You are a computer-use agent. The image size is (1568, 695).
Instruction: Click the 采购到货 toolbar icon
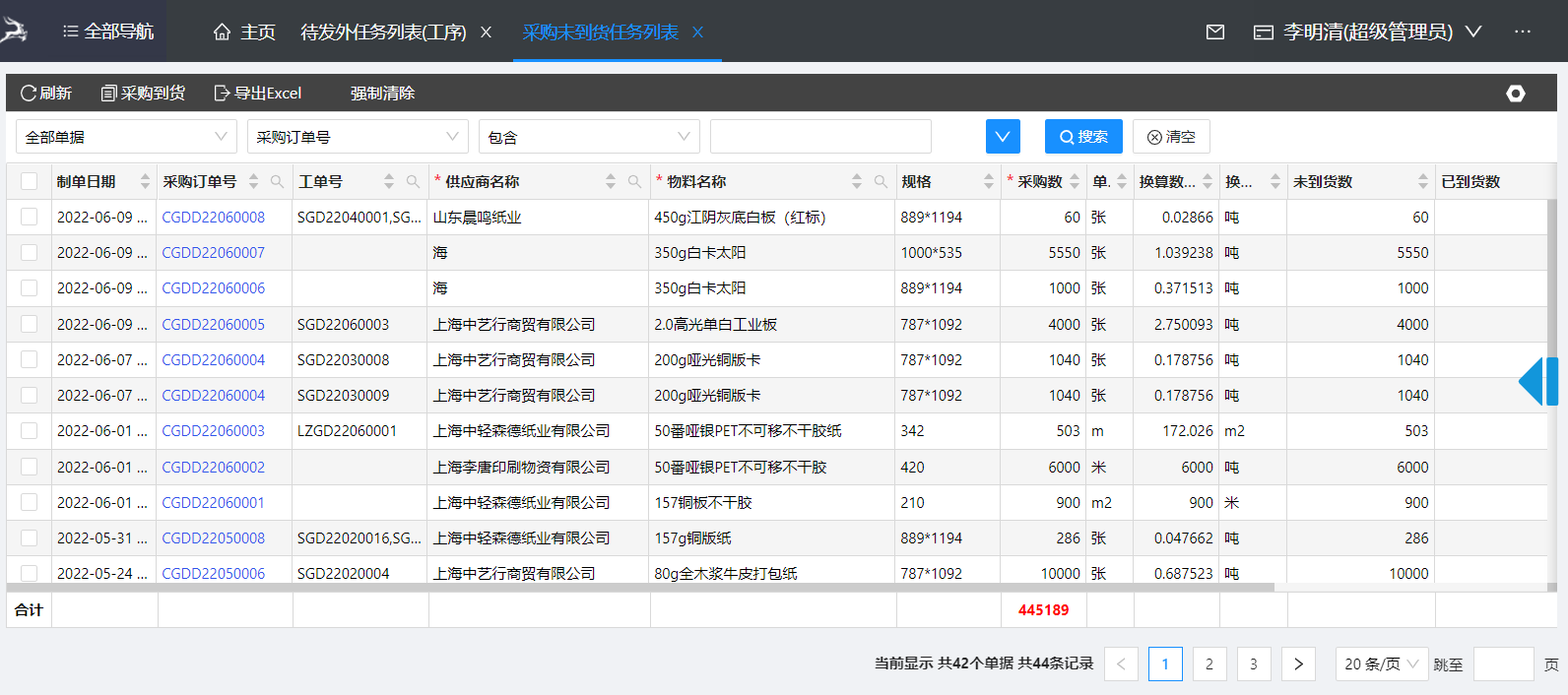(x=109, y=94)
